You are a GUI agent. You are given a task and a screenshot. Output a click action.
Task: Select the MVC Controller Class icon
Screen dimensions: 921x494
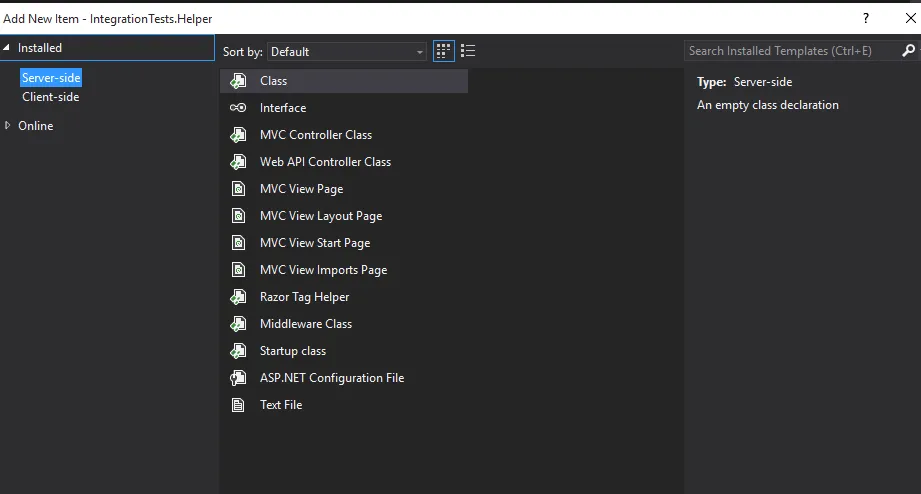click(x=238, y=135)
